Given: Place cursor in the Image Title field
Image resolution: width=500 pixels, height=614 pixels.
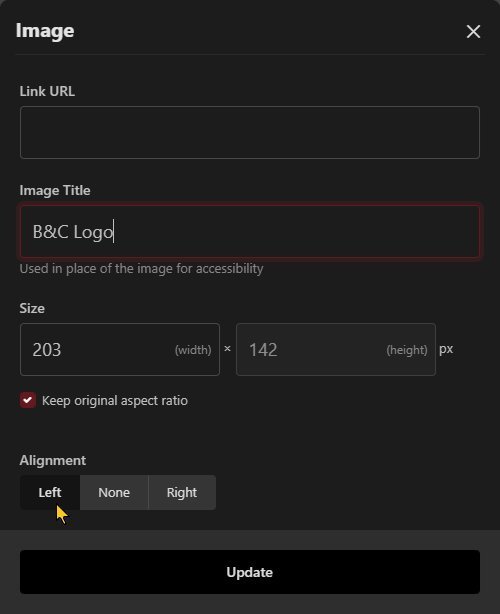Looking at the screenshot, I should tap(250, 232).
